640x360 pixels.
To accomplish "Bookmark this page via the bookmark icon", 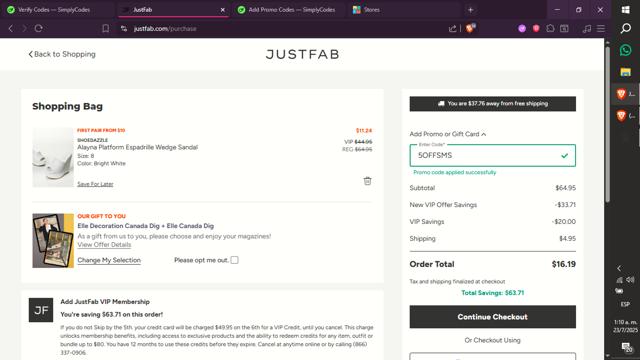I will click(105, 29).
